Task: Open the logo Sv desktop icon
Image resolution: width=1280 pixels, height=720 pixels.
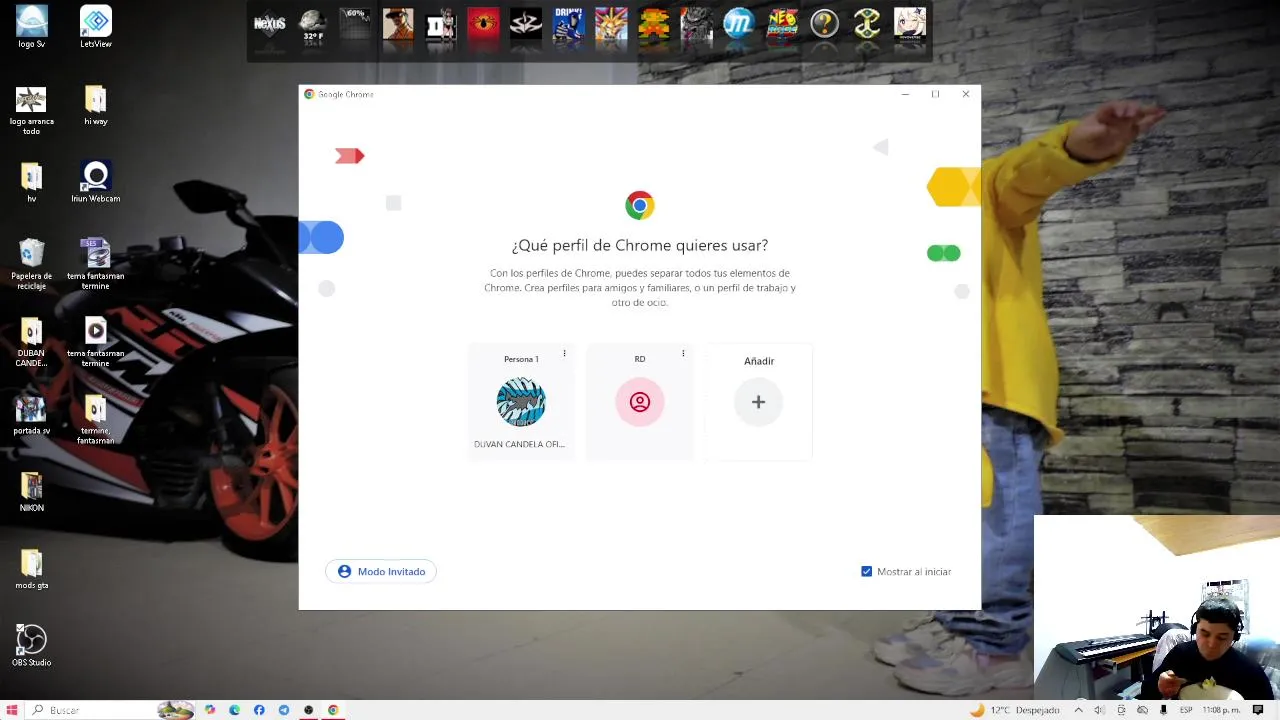Action: [x=31, y=27]
